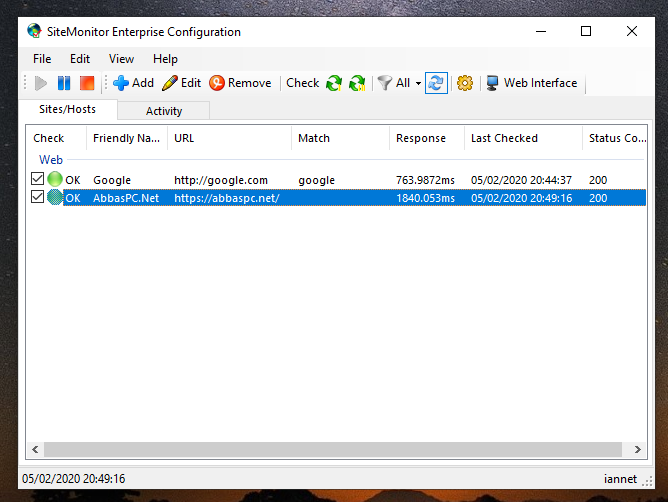This screenshot has width=668, height=502.
Task: Click the second green check-all arrows icon
Action: (357, 83)
